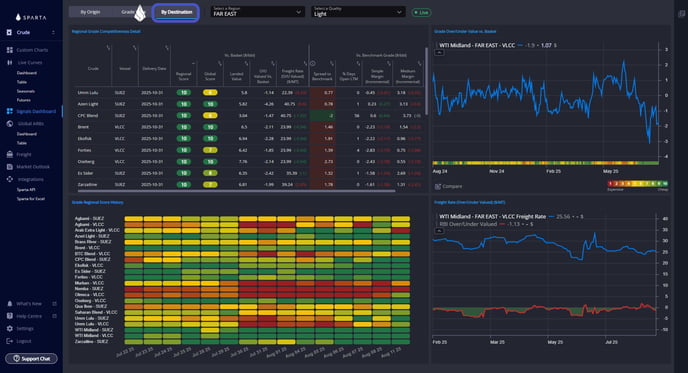The image size is (688, 373).
Task: Click the WTI Midland - VLCC heatmap label
Action: point(93,336)
